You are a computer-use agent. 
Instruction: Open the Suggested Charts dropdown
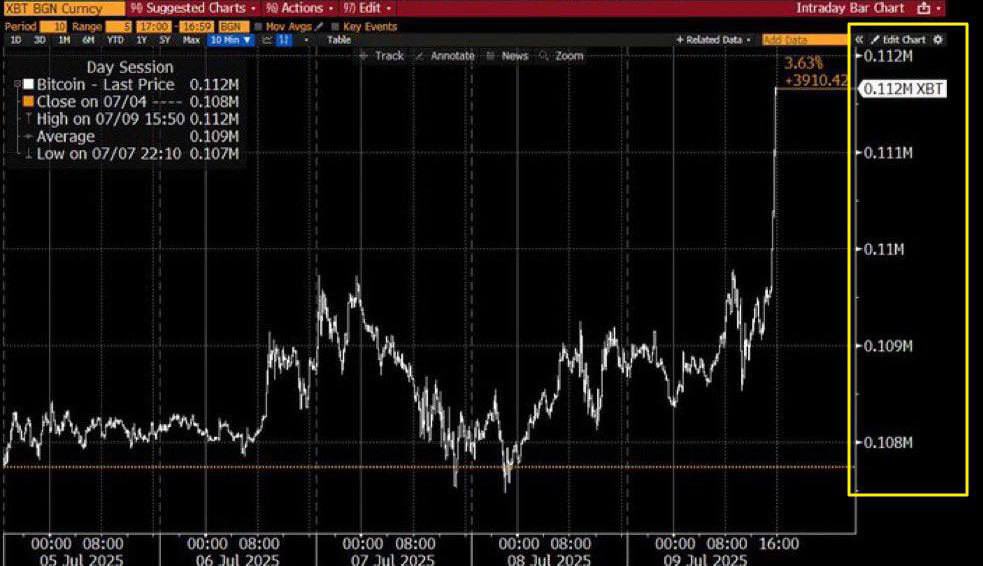pos(193,8)
